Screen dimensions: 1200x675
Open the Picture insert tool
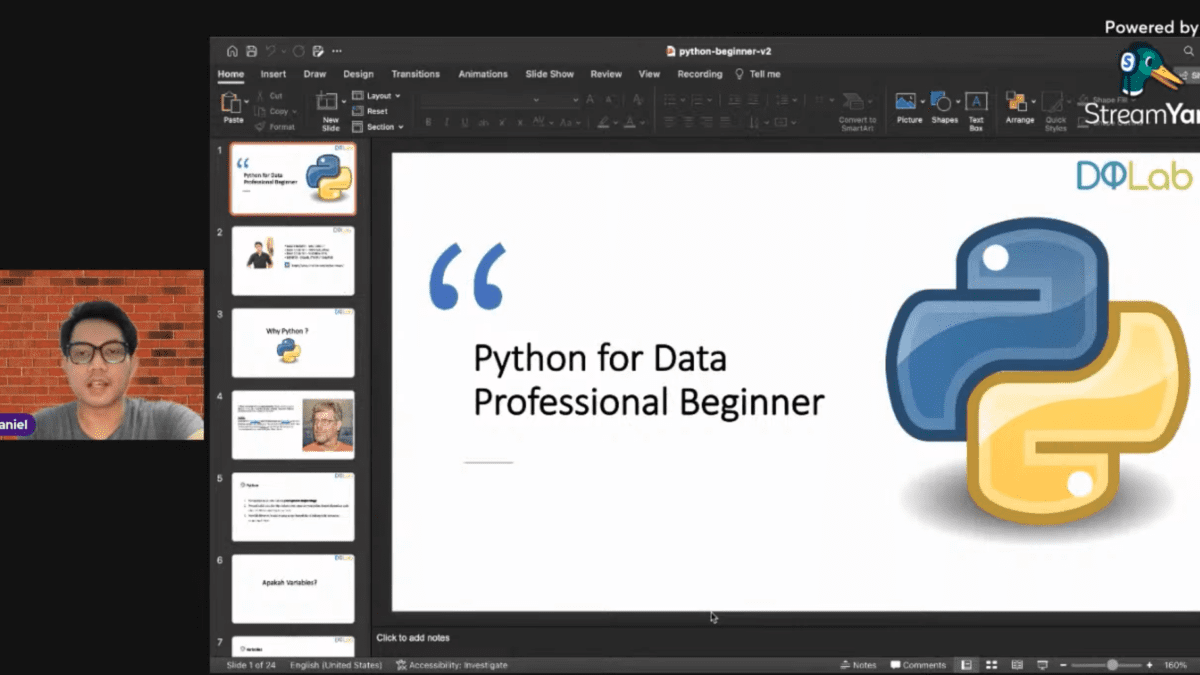tap(908, 103)
